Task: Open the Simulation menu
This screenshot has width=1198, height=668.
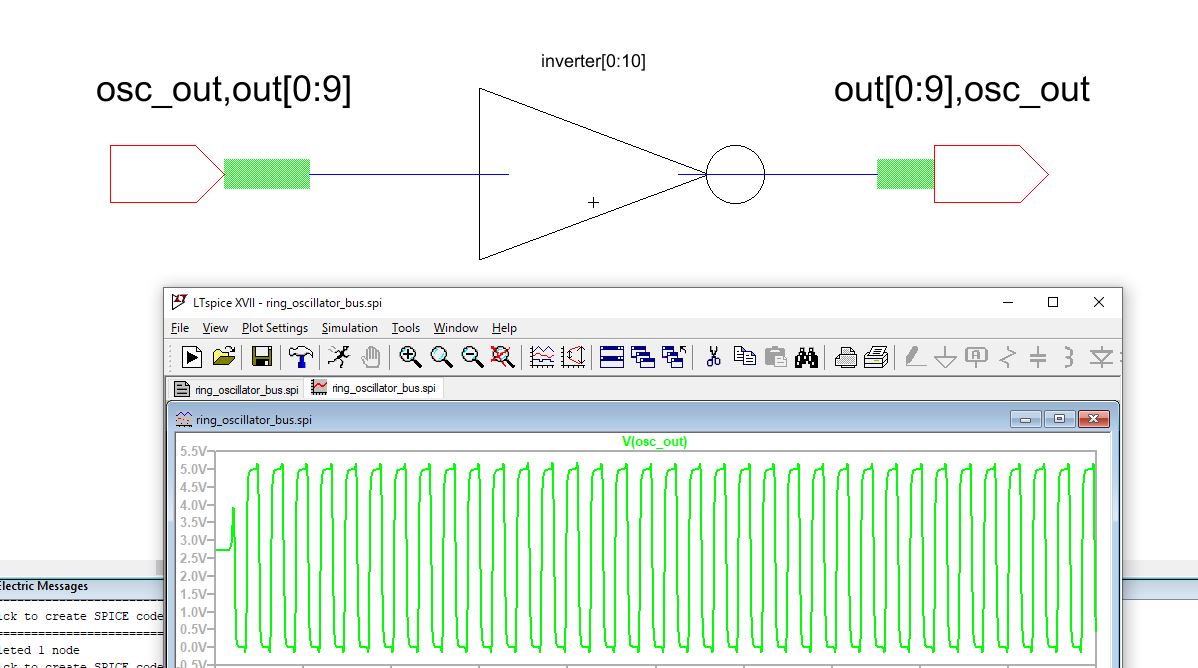Action: point(349,328)
